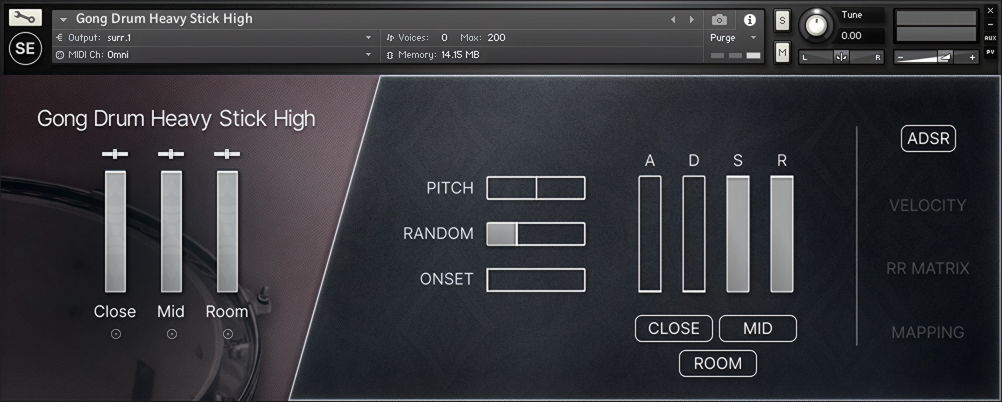Open the instrument info icon
Screen dimensions: 1002x402
[749, 19]
